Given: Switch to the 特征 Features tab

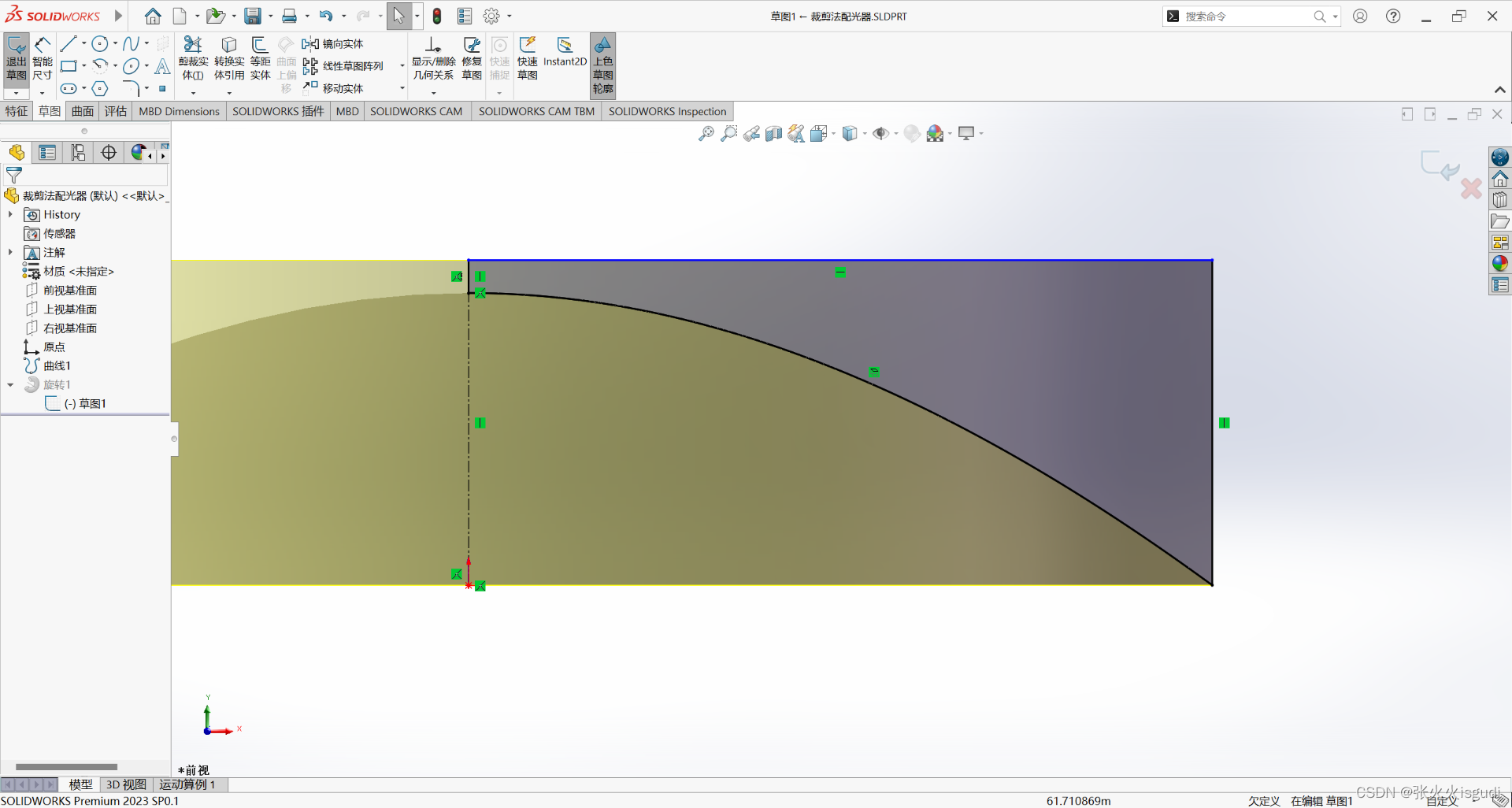Looking at the screenshot, I should (x=17, y=111).
